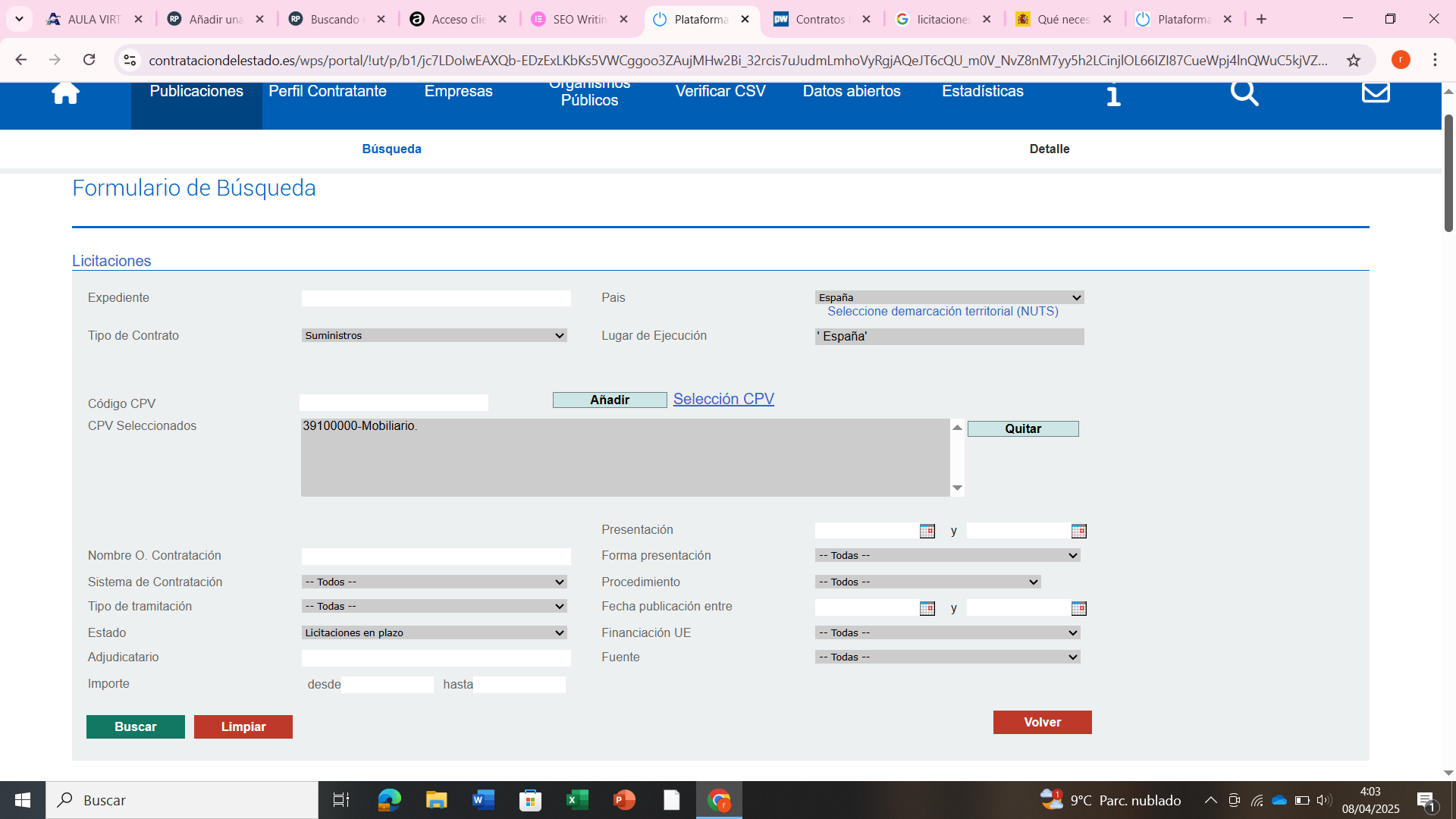Click the Quitar button beside CPV list
The height and width of the screenshot is (819, 1456).
pos(1022,428)
